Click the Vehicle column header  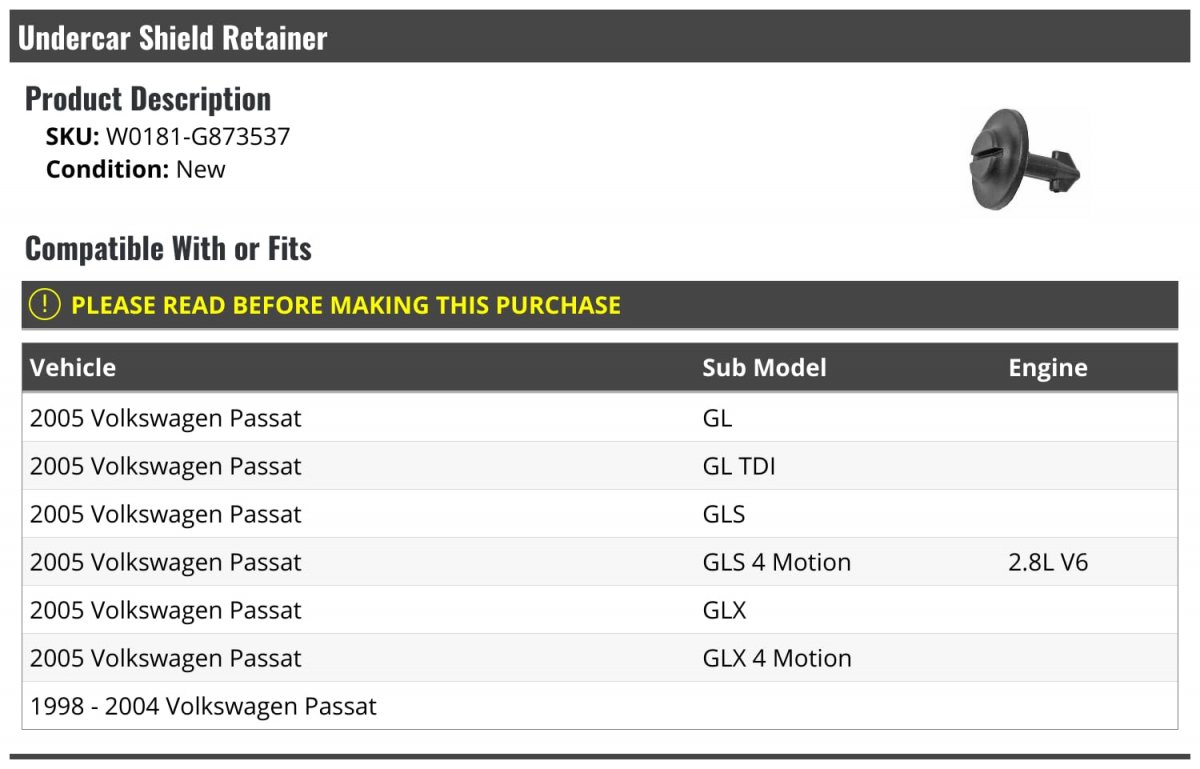(73, 368)
